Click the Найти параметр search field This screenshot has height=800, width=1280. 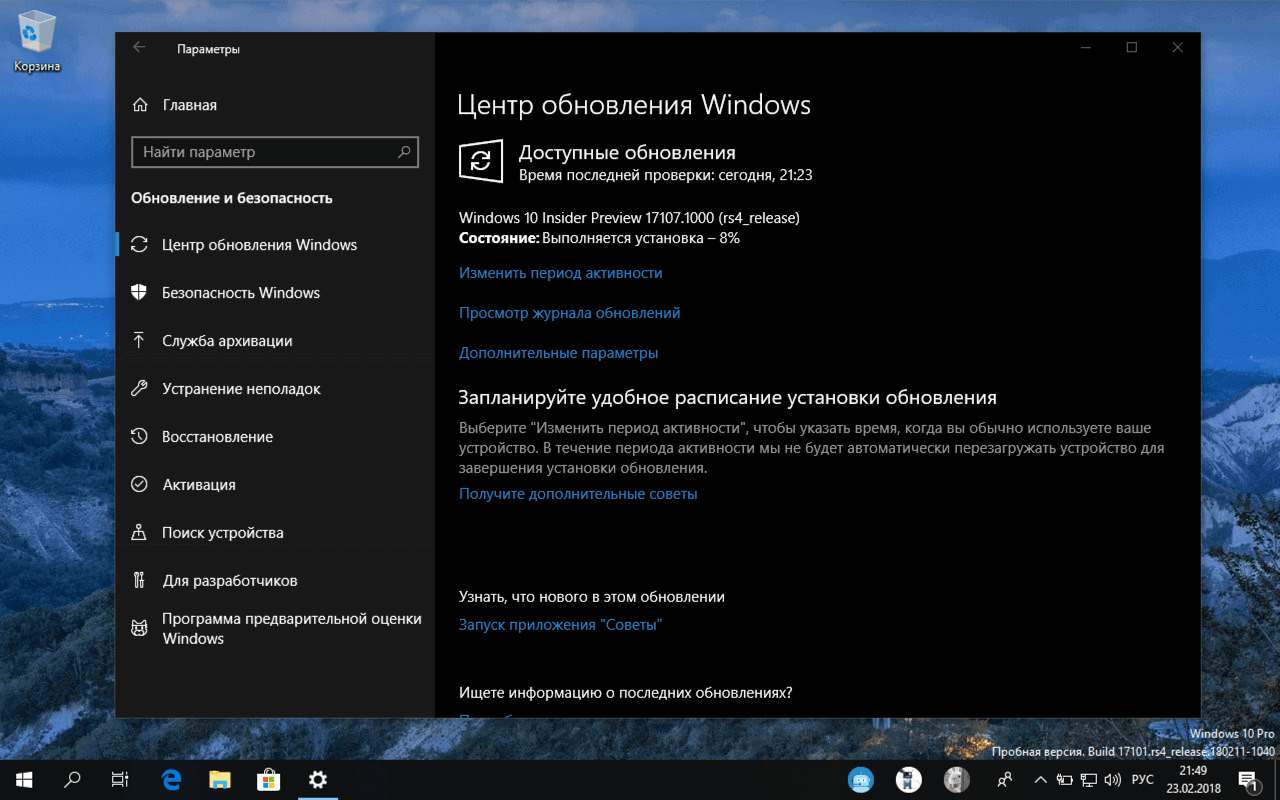[x=275, y=152]
